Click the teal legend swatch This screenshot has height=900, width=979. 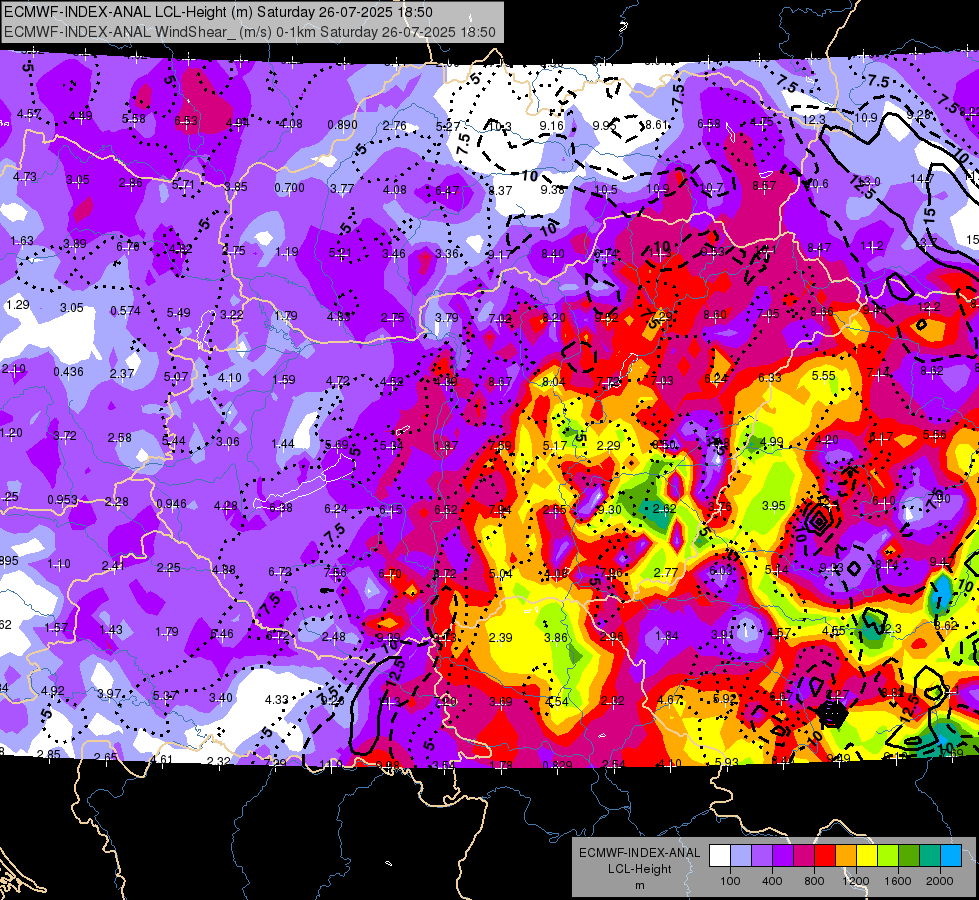[930, 855]
